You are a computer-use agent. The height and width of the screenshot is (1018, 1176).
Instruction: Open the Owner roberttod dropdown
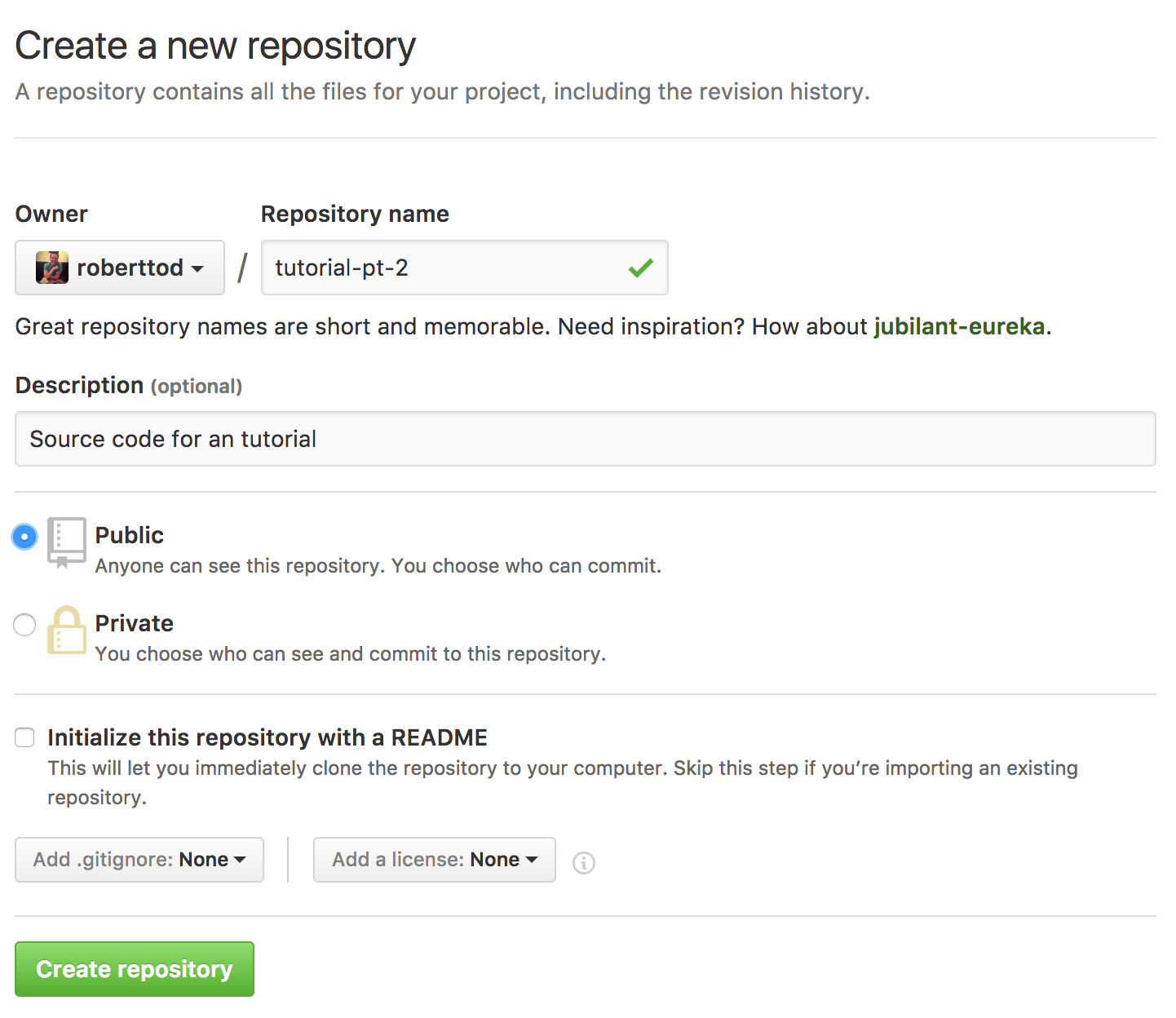pos(120,268)
